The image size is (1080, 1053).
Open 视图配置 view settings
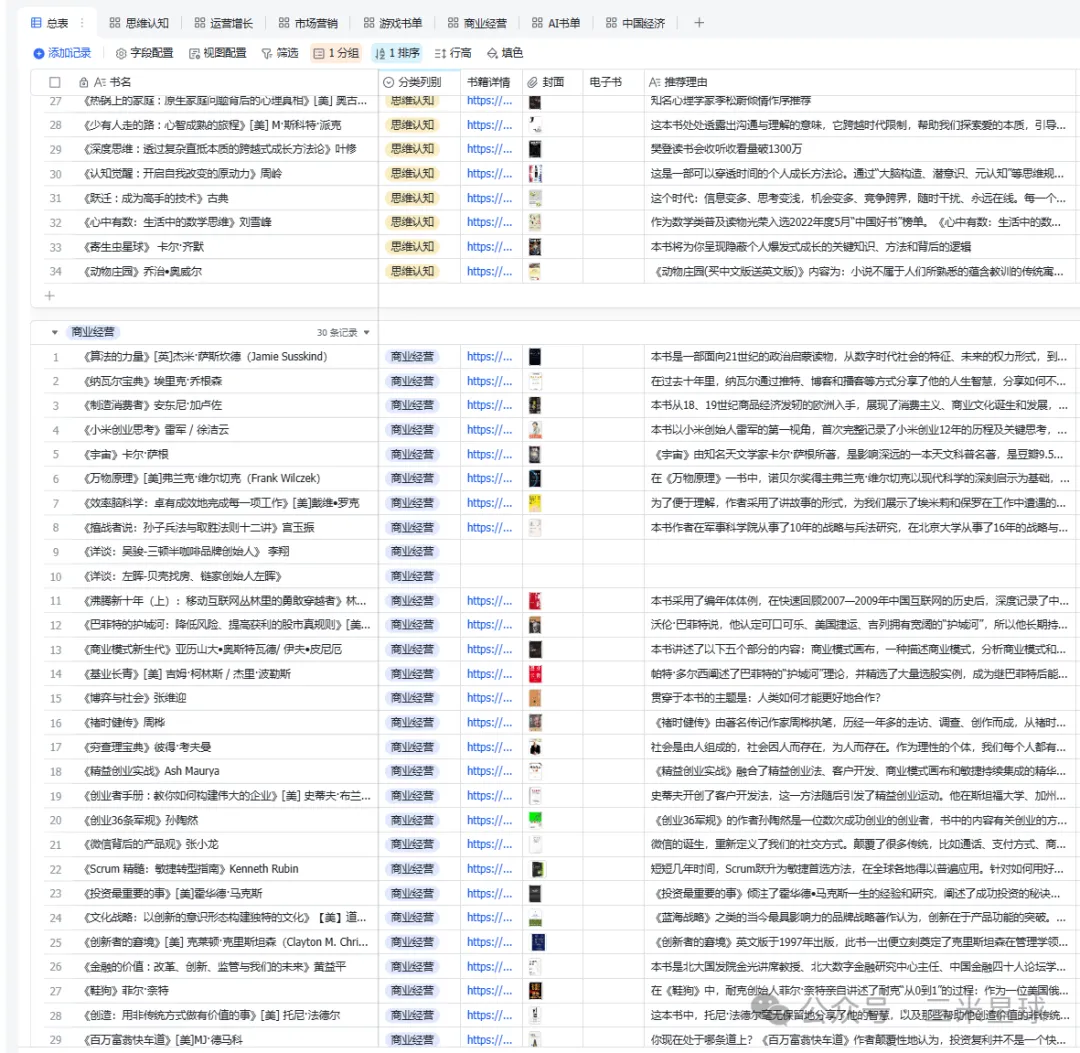pos(217,53)
